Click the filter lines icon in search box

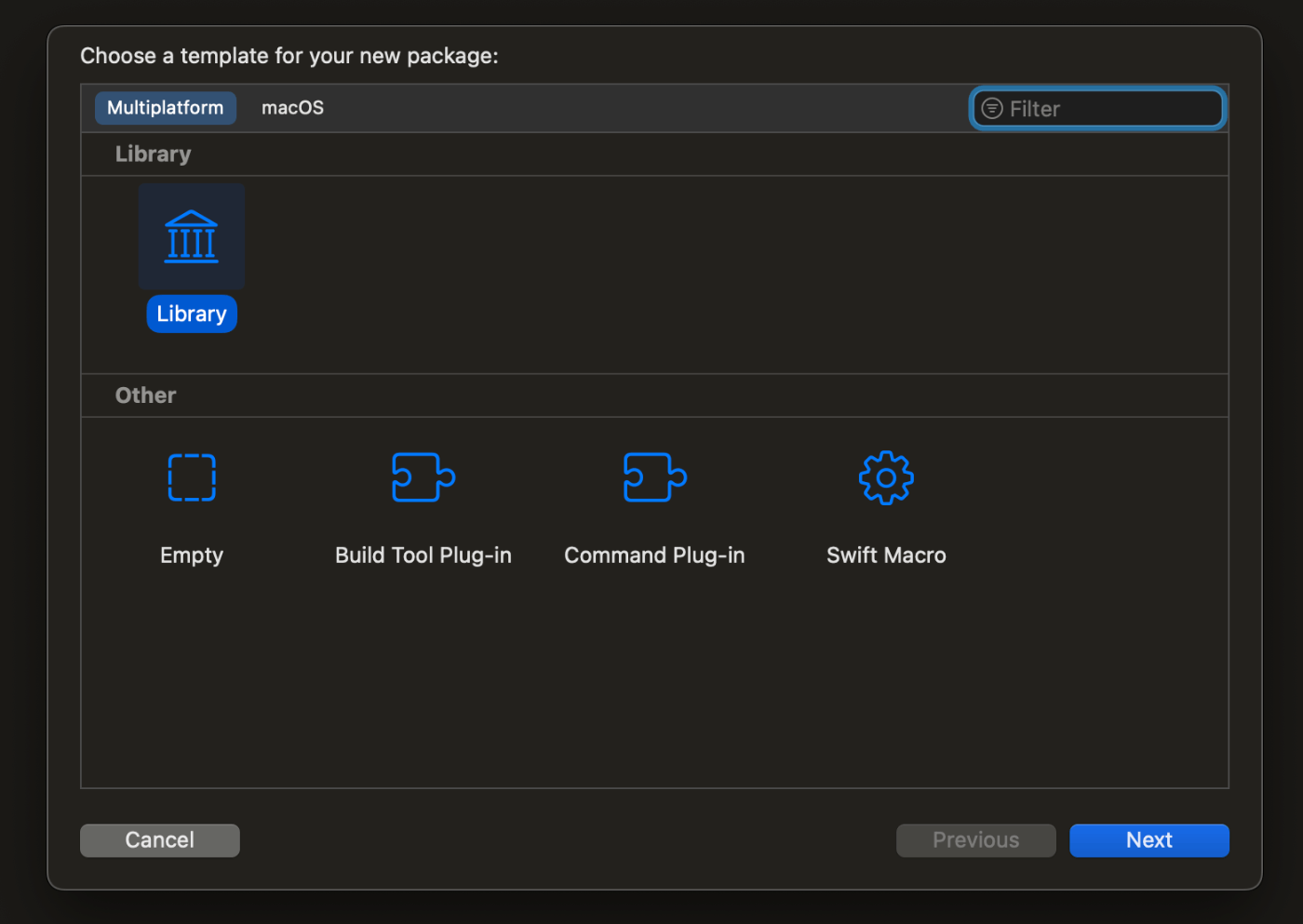coord(992,109)
